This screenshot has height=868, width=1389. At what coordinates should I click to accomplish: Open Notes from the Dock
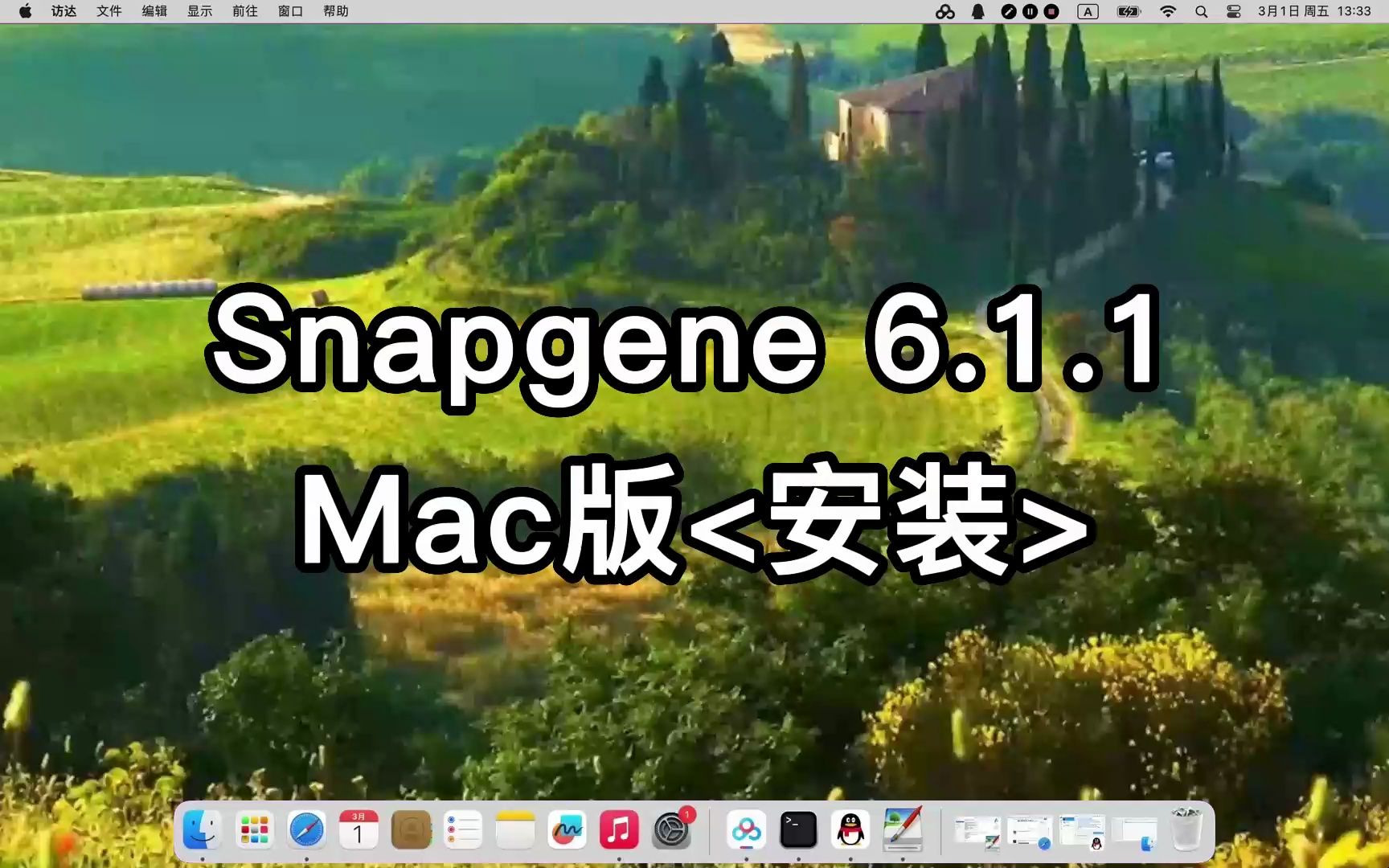515,829
